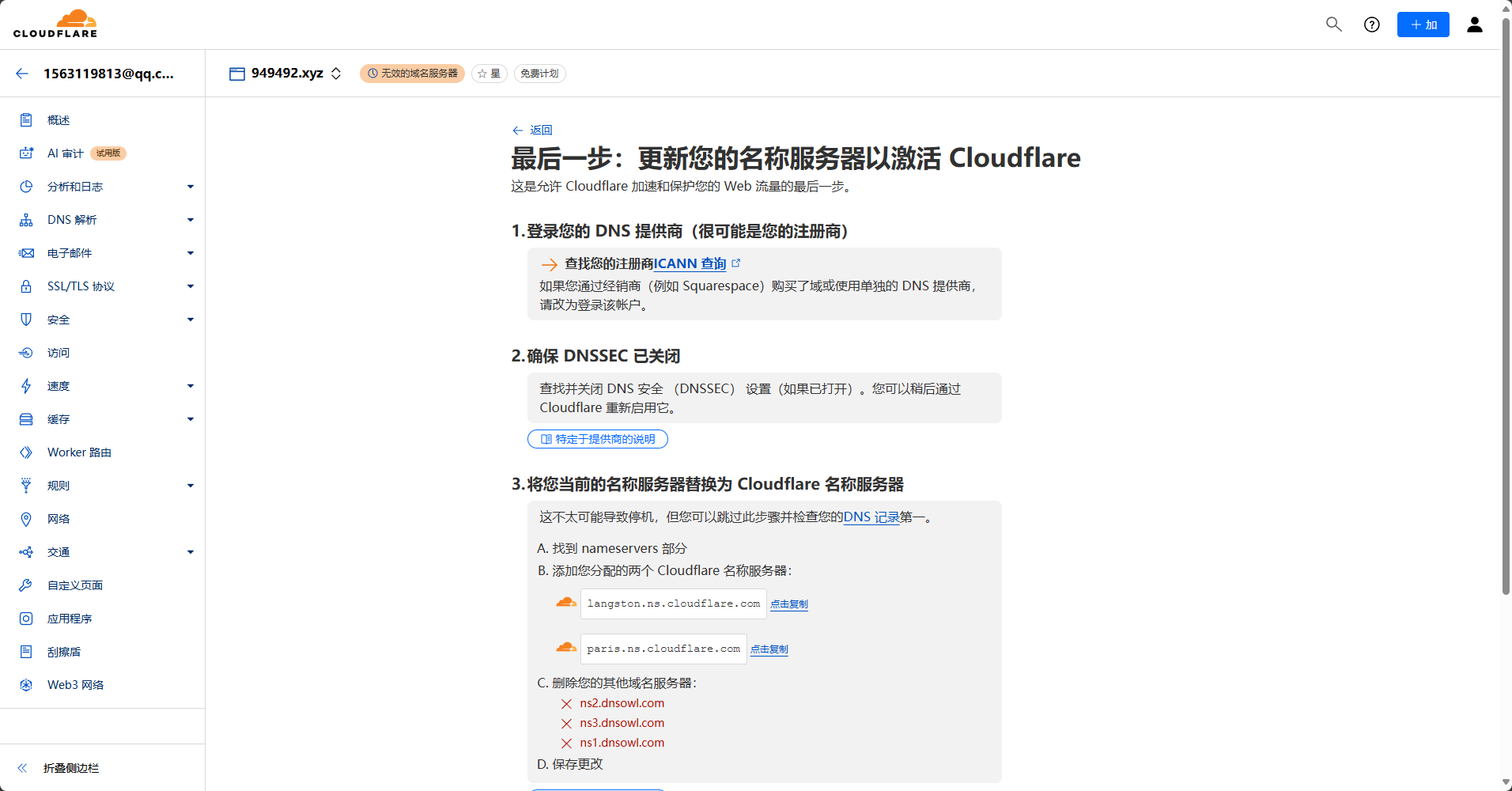Open the DNS 记录 link

coord(871,517)
